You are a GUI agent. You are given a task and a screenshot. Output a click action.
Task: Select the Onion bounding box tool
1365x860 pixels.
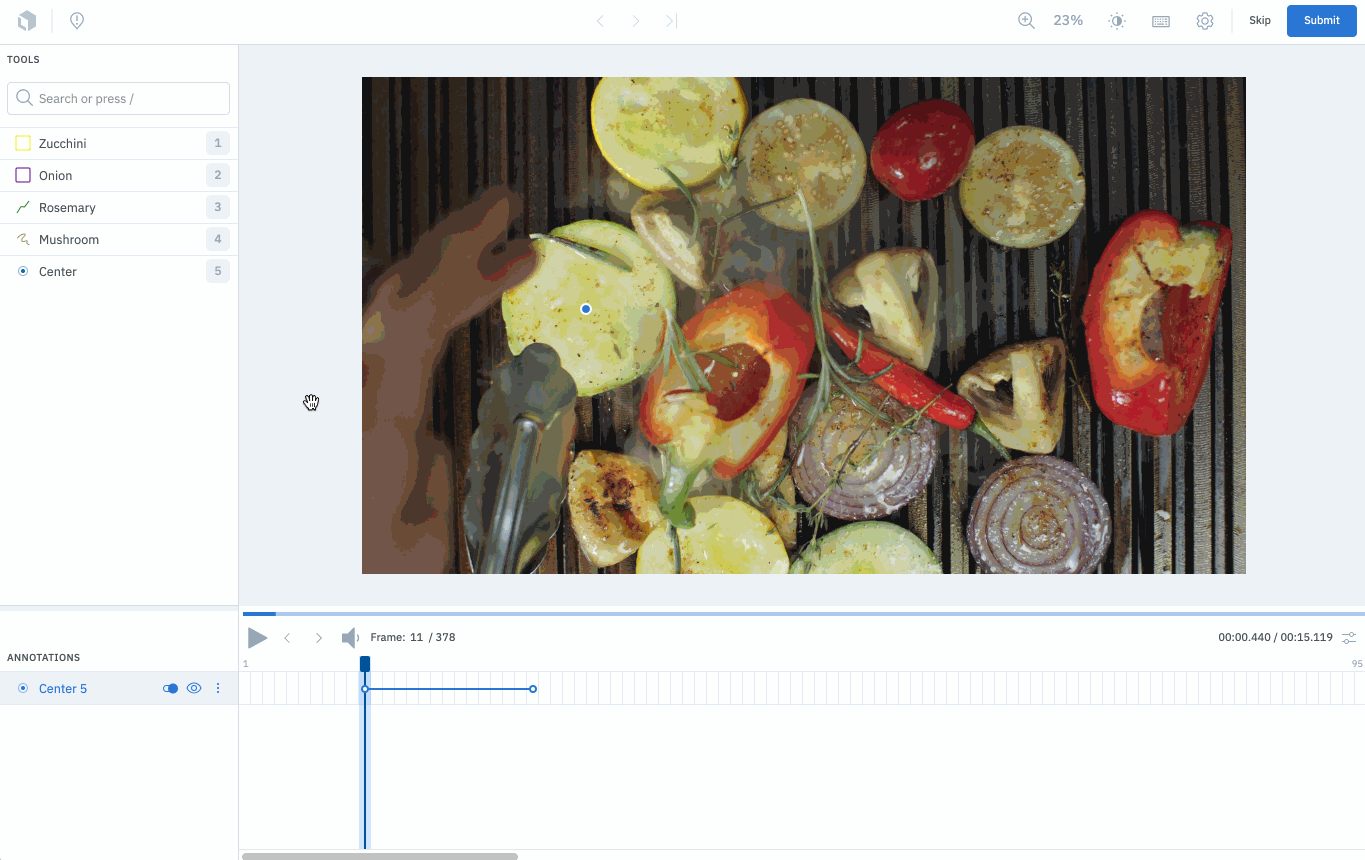coord(118,175)
